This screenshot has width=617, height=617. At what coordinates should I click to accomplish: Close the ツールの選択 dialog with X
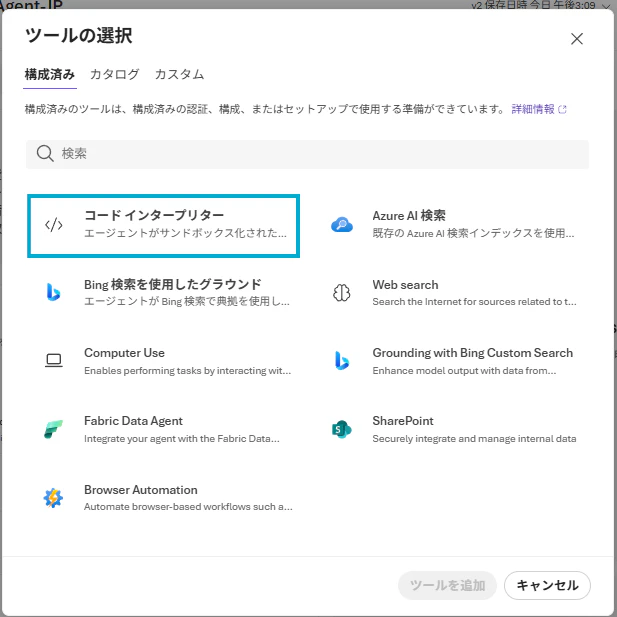(577, 39)
